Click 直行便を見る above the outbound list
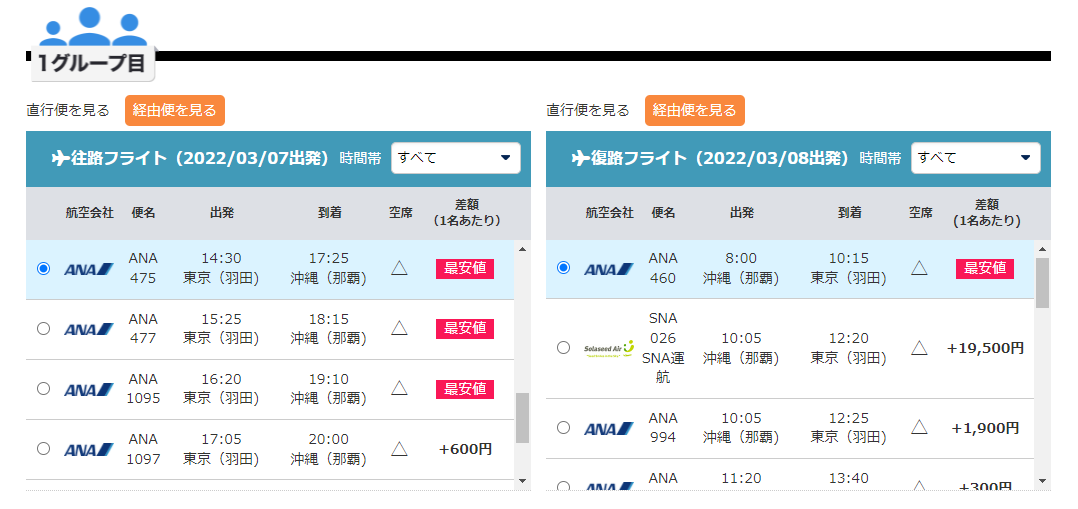 [x=68, y=110]
